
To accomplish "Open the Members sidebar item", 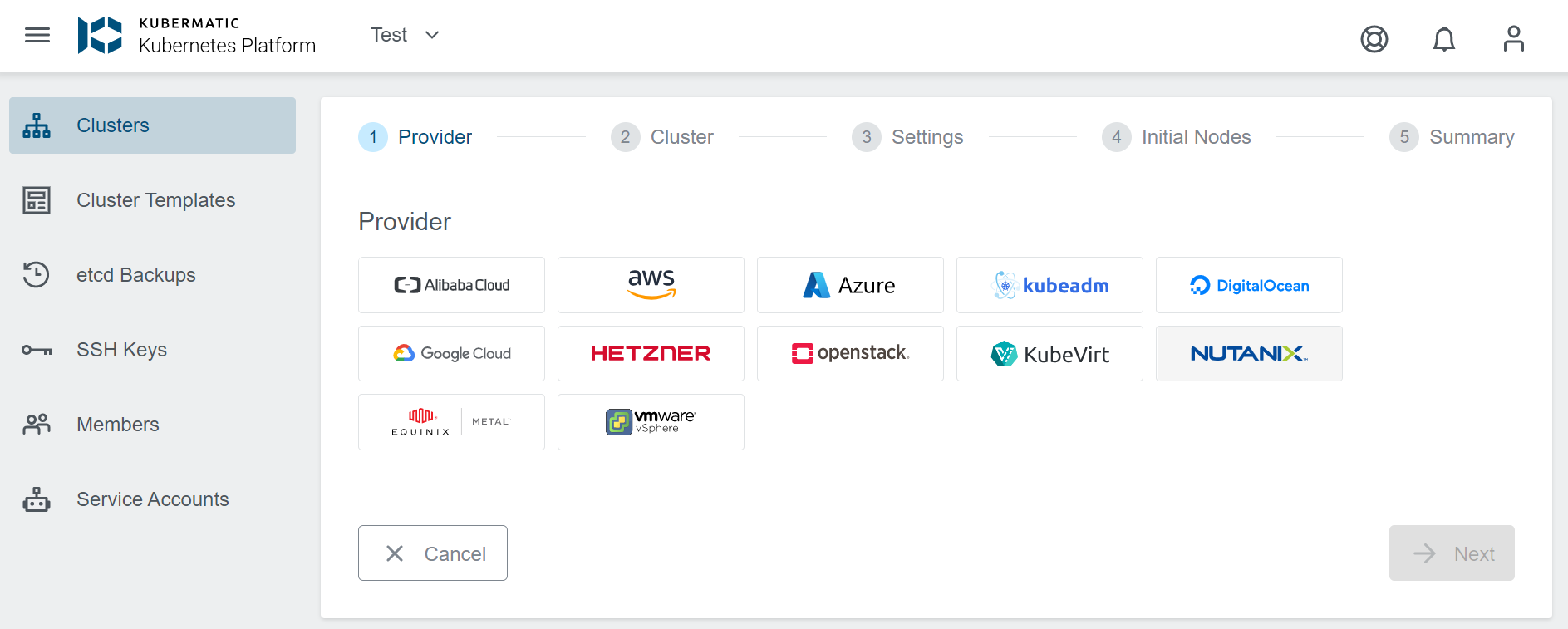I will (117, 425).
